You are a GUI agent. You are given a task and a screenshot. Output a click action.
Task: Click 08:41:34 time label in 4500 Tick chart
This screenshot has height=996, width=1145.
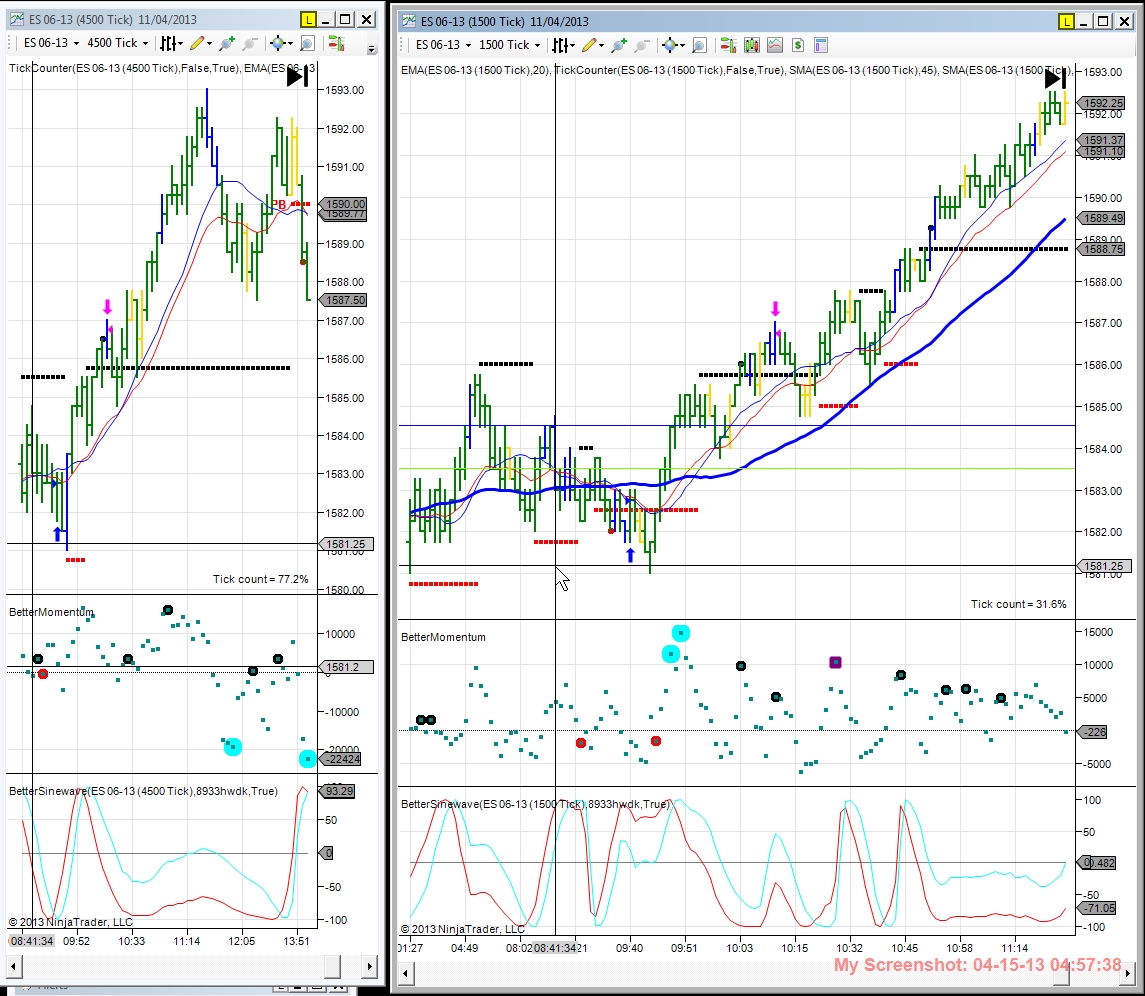[x=31, y=941]
